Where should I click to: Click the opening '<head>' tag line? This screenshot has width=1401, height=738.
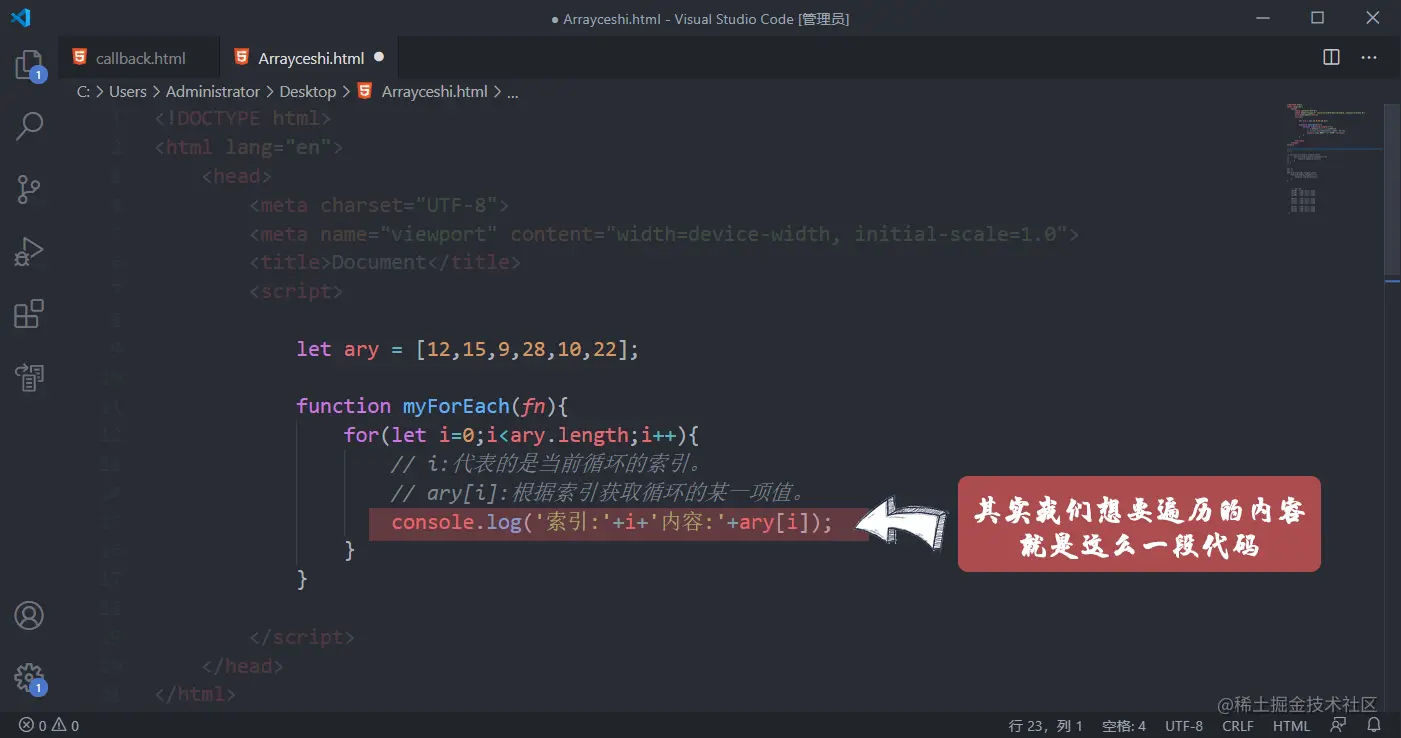(237, 176)
